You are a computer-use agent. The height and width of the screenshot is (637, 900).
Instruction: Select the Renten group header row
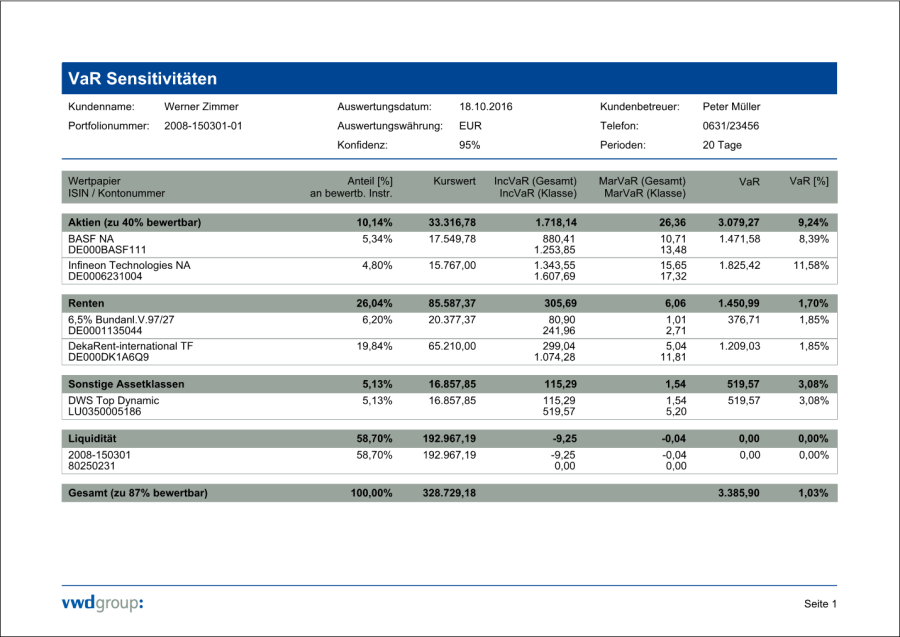88,301
